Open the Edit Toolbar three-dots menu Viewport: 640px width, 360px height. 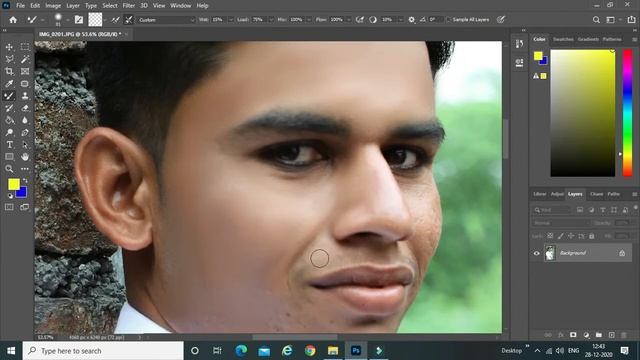point(25,169)
